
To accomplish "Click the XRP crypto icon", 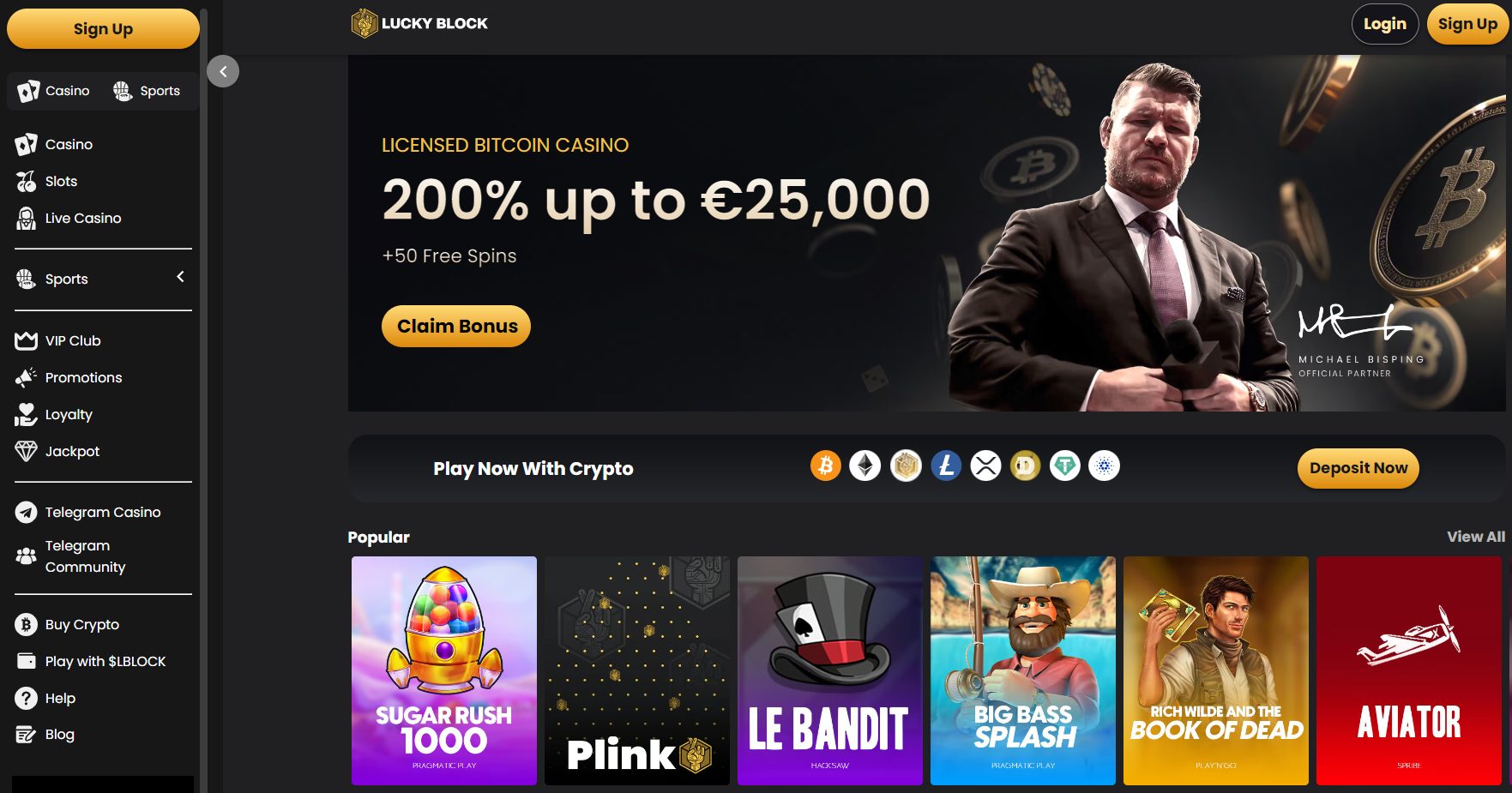I will 985,466.
